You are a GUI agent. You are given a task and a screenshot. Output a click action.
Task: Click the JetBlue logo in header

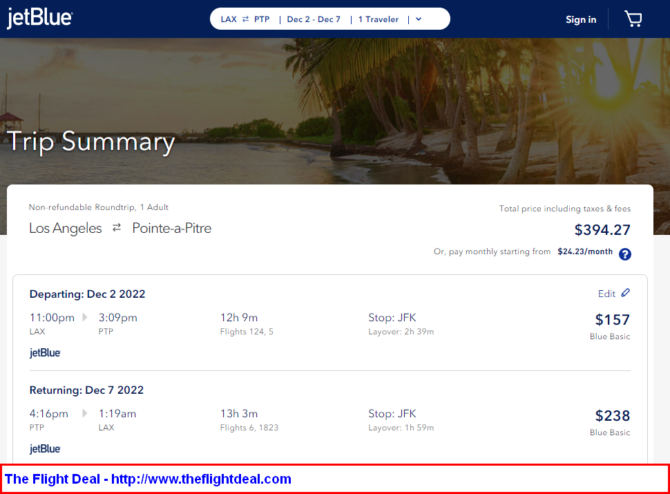pos(39,18)
